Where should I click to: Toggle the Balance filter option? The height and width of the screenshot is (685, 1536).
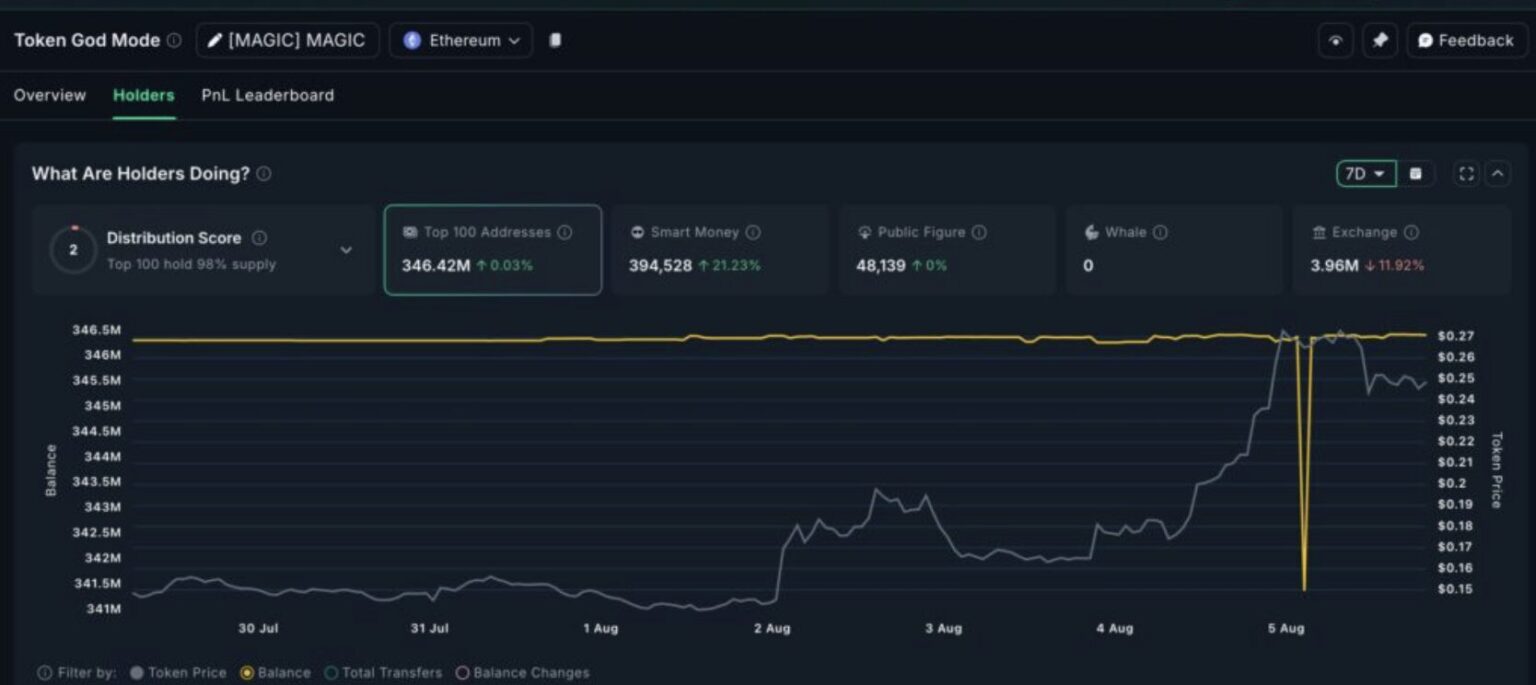coord(275,673)
